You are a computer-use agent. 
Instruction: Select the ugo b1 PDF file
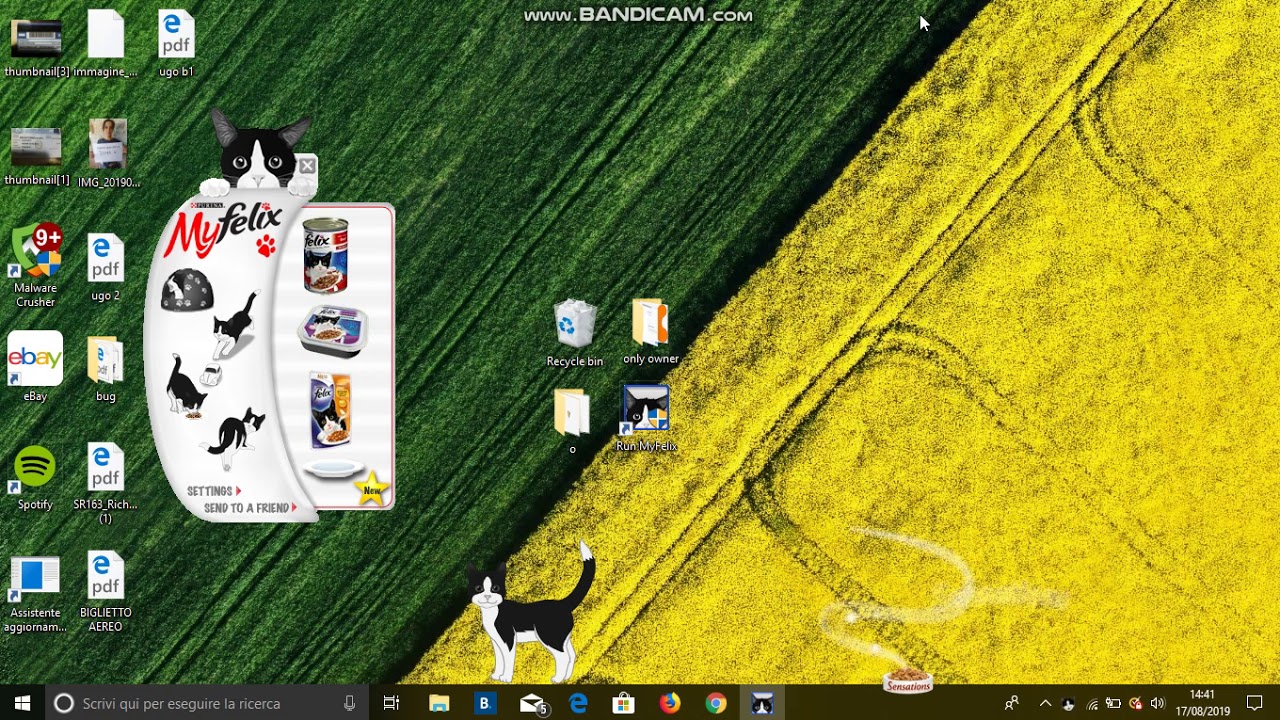click(176, 45)
